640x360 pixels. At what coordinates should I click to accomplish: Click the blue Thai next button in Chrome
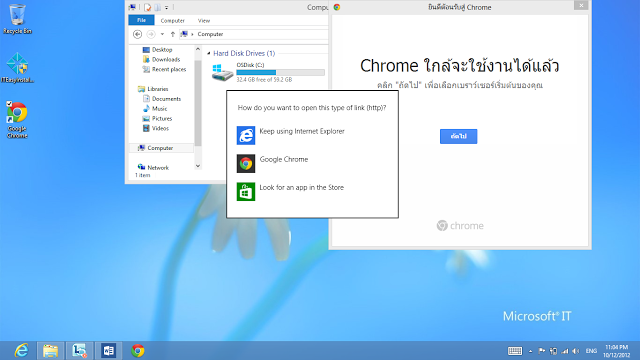[458, 136]
